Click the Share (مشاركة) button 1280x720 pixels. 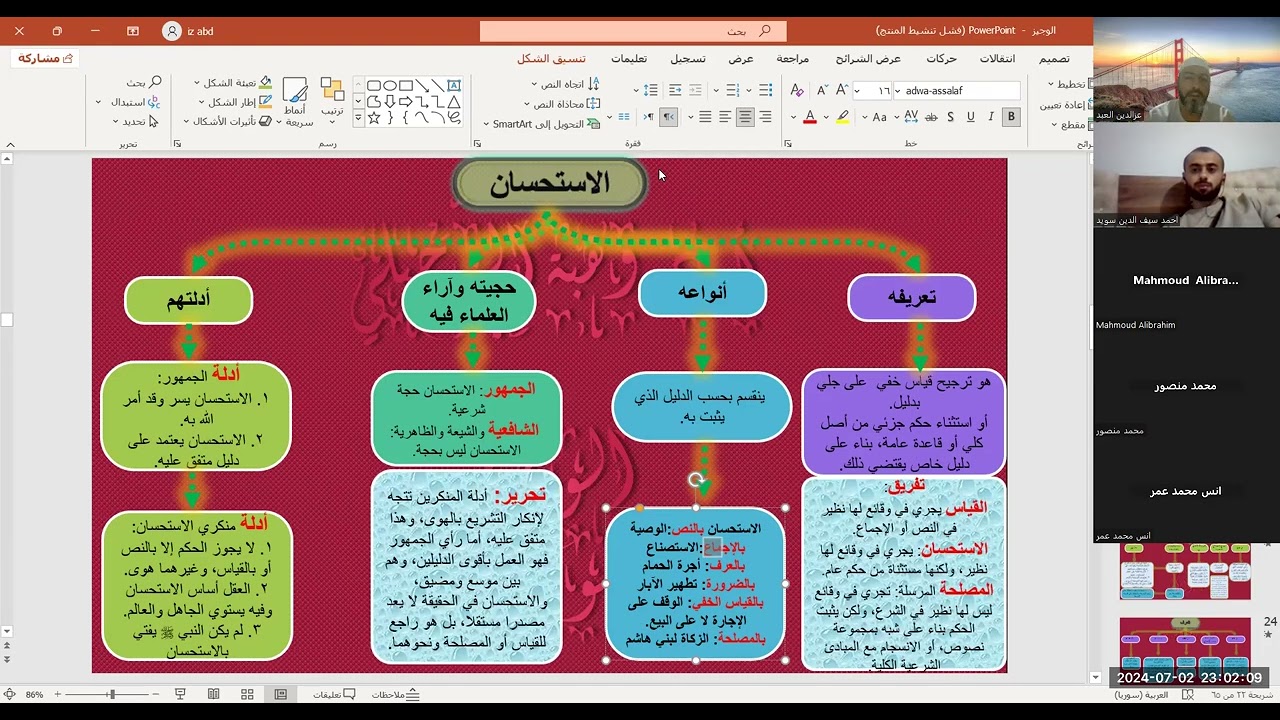(46, 58)
